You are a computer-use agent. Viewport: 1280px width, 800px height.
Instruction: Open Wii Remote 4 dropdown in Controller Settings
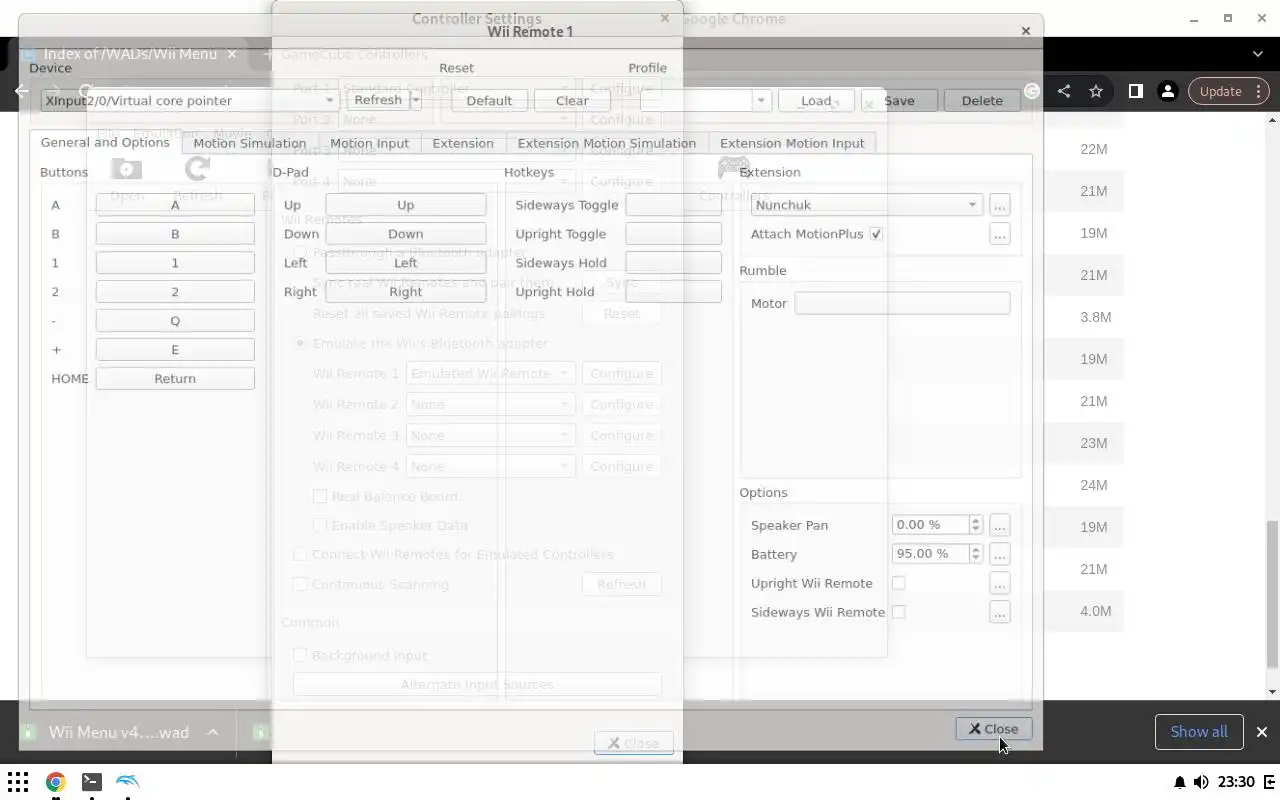490,466
